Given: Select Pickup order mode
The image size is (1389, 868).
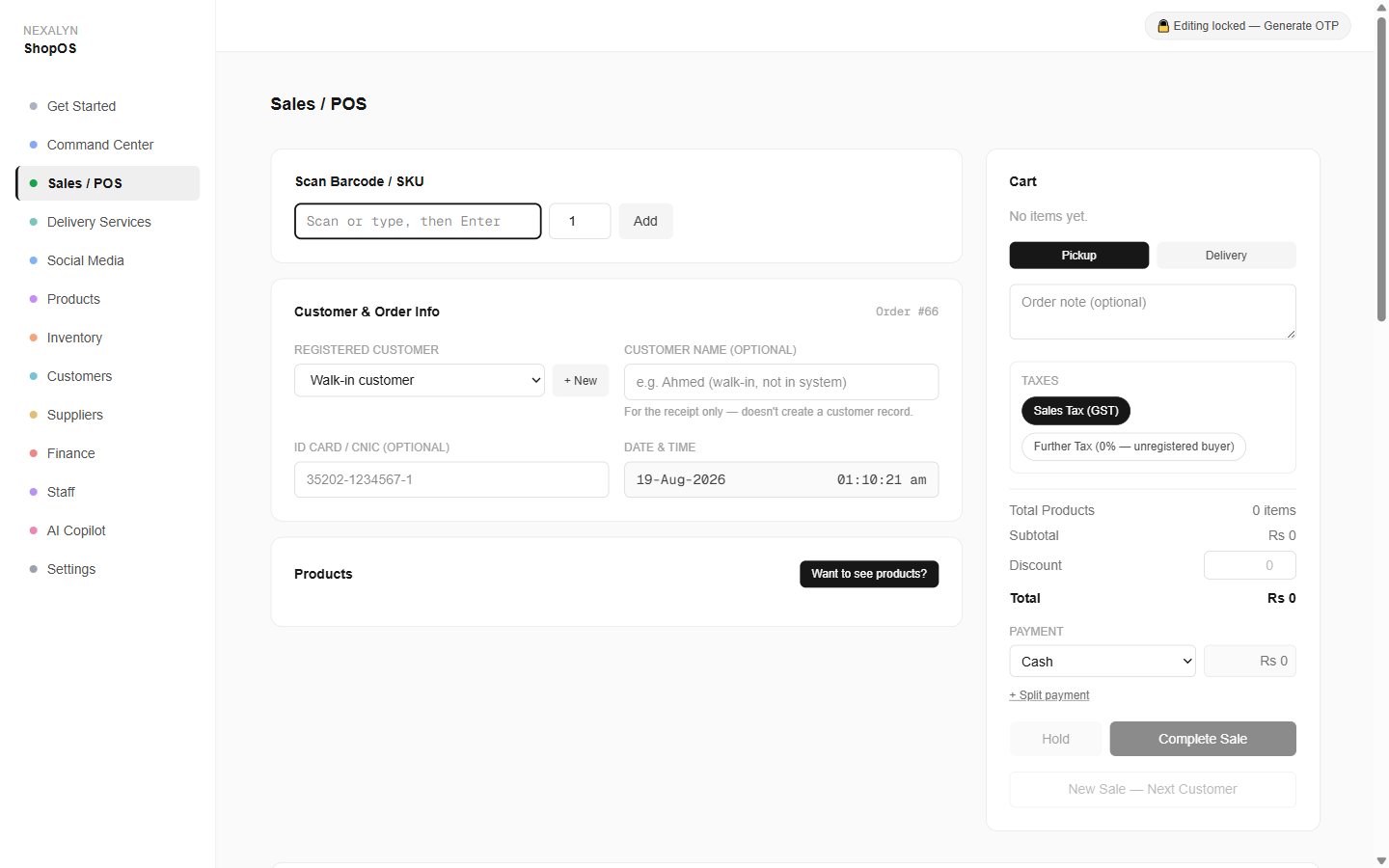Looking at the screenshot, I should click(x=1079, y=256).
